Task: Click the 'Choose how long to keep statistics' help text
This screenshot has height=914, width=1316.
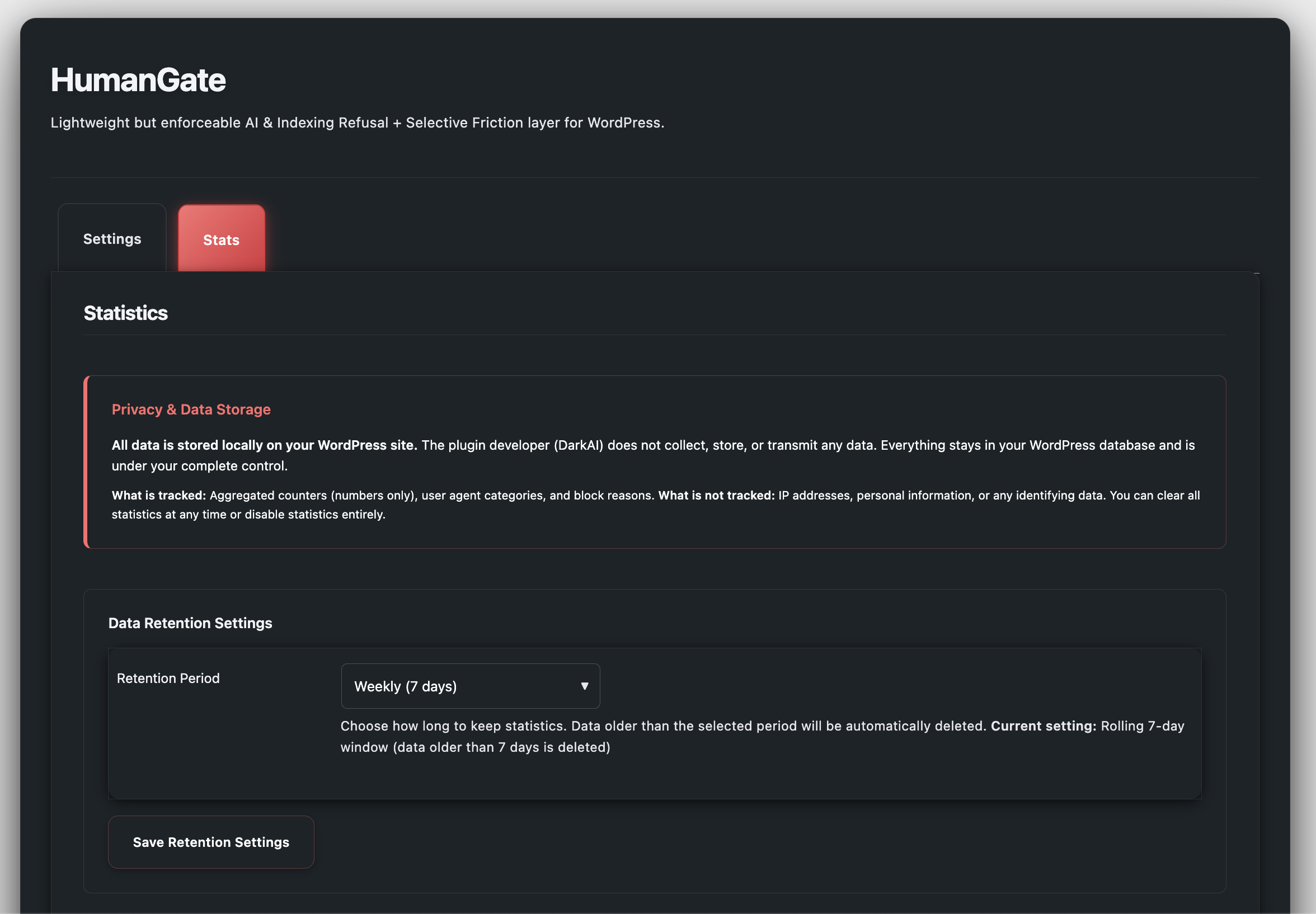Action: pos(453,726)
